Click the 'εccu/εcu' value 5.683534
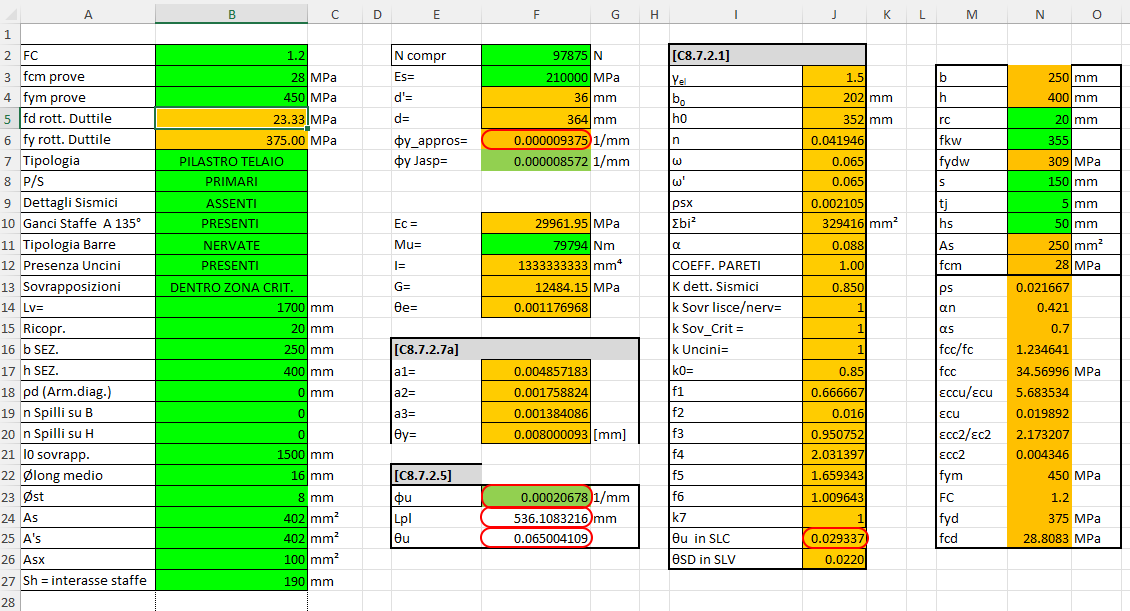Screen dimensions: 1130x611 tap(1039, 393)
